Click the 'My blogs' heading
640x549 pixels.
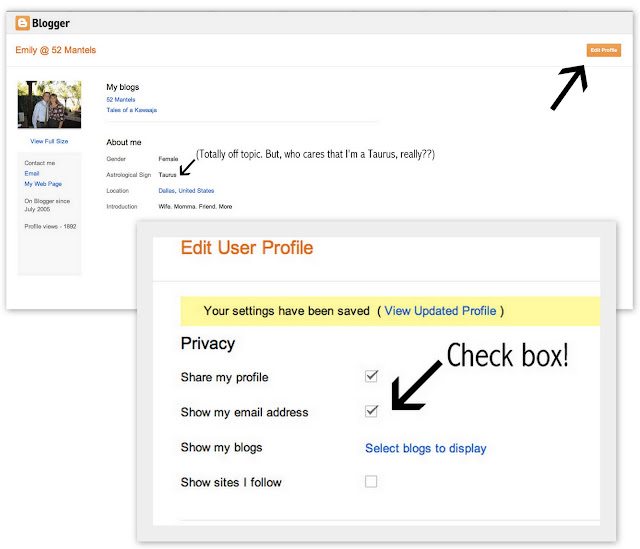[122, 87]
